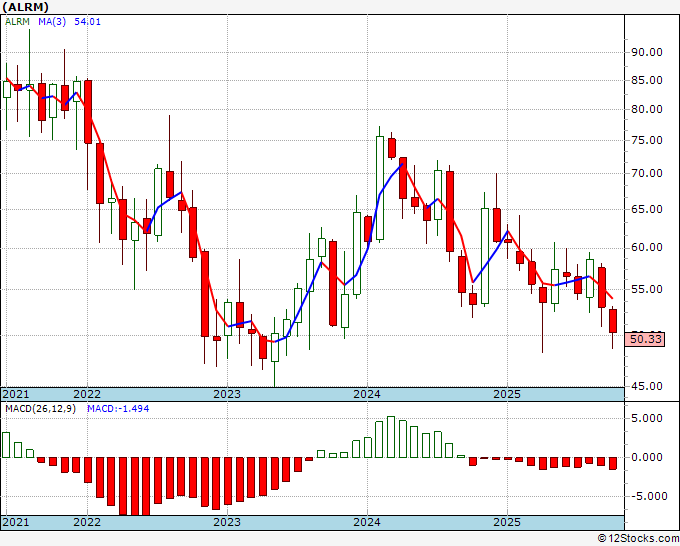680x546 pixels.
Task: Click the 70.00 price axis label
Action: tap(647, 173)
